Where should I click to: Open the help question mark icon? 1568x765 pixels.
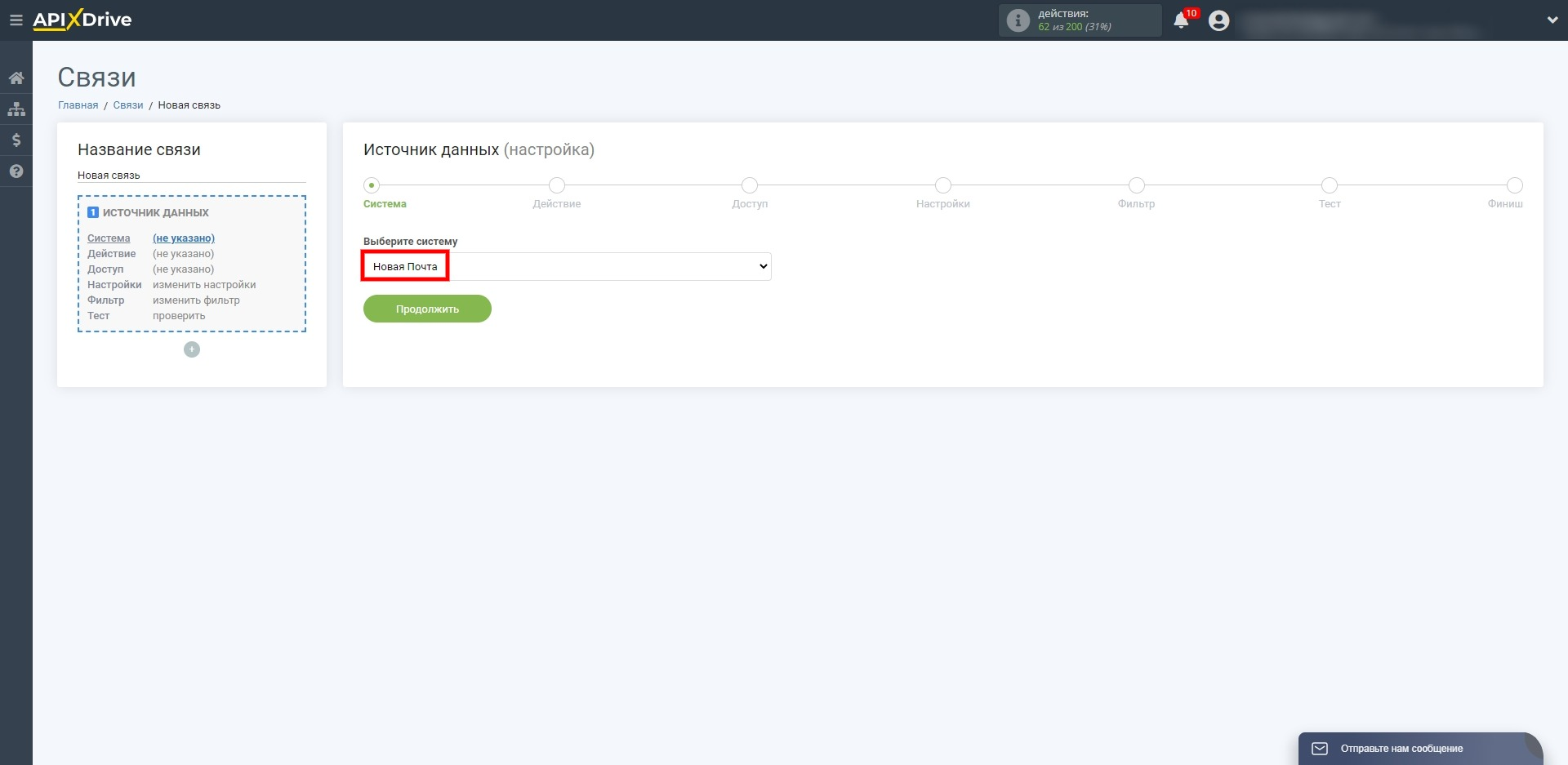pos(16,171)
